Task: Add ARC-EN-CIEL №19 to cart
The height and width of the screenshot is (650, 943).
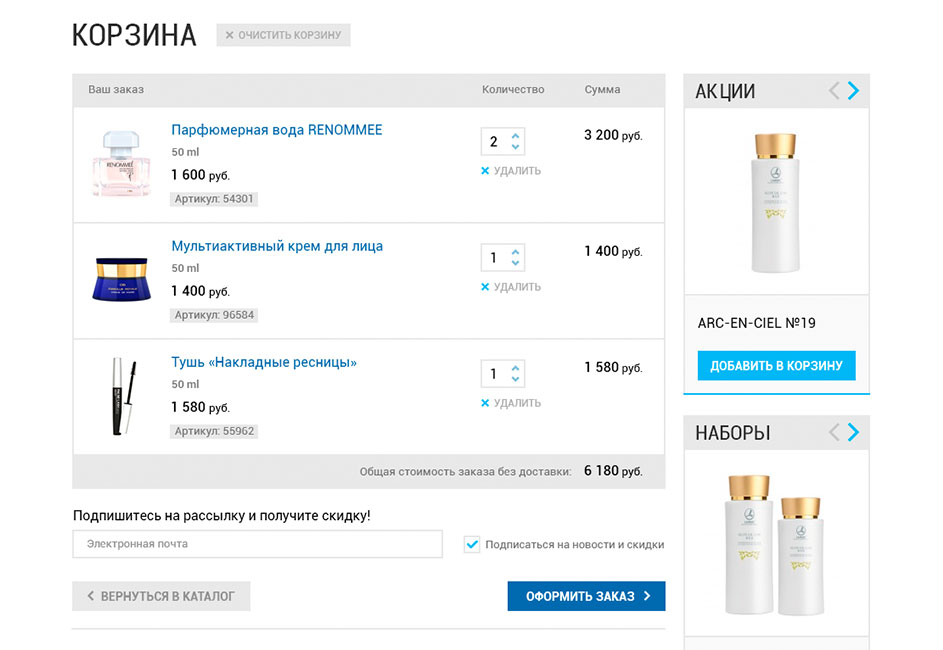Action: [776, 366]
